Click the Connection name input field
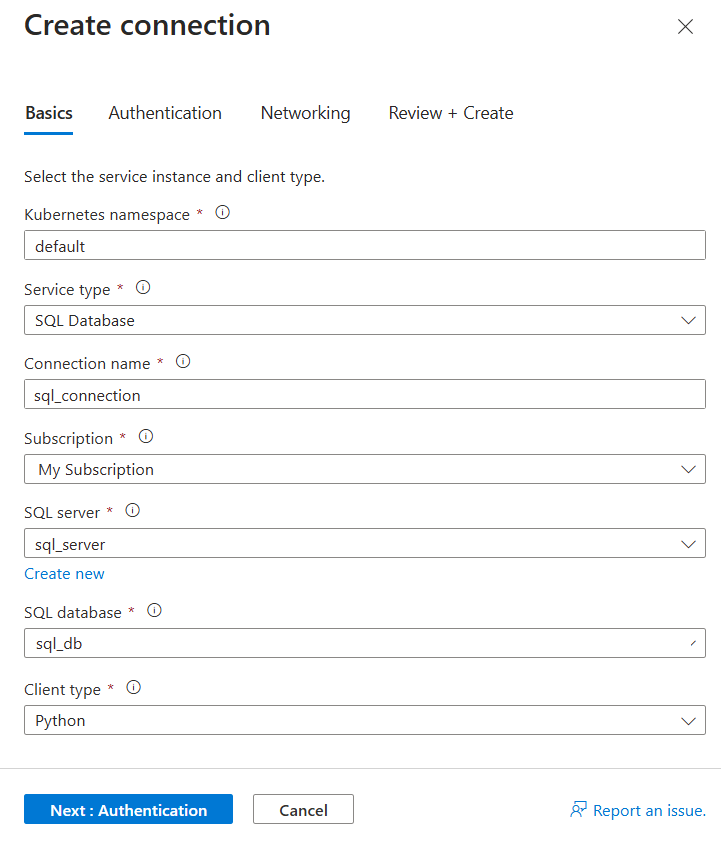The width and height of the screenshot is (721, 842). (360, 393)
